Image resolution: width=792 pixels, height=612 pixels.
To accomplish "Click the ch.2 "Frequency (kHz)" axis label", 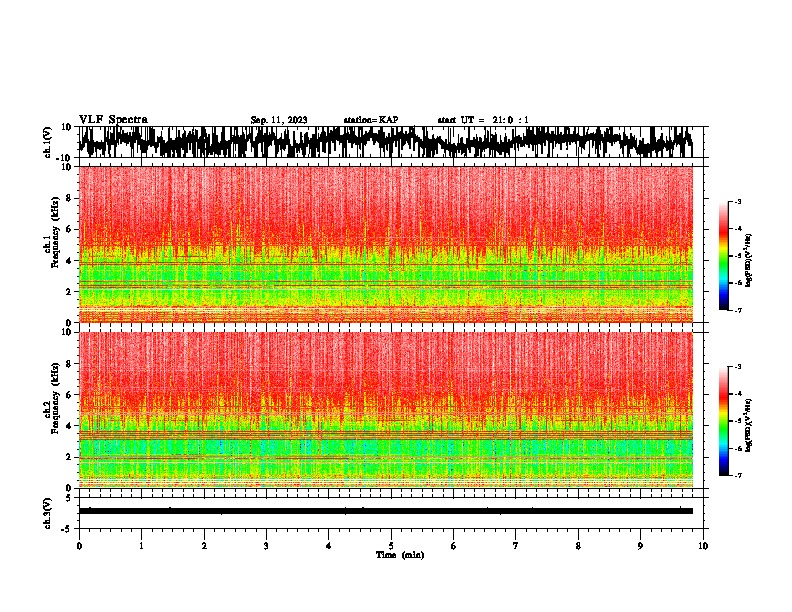I will tap(55, 398).
